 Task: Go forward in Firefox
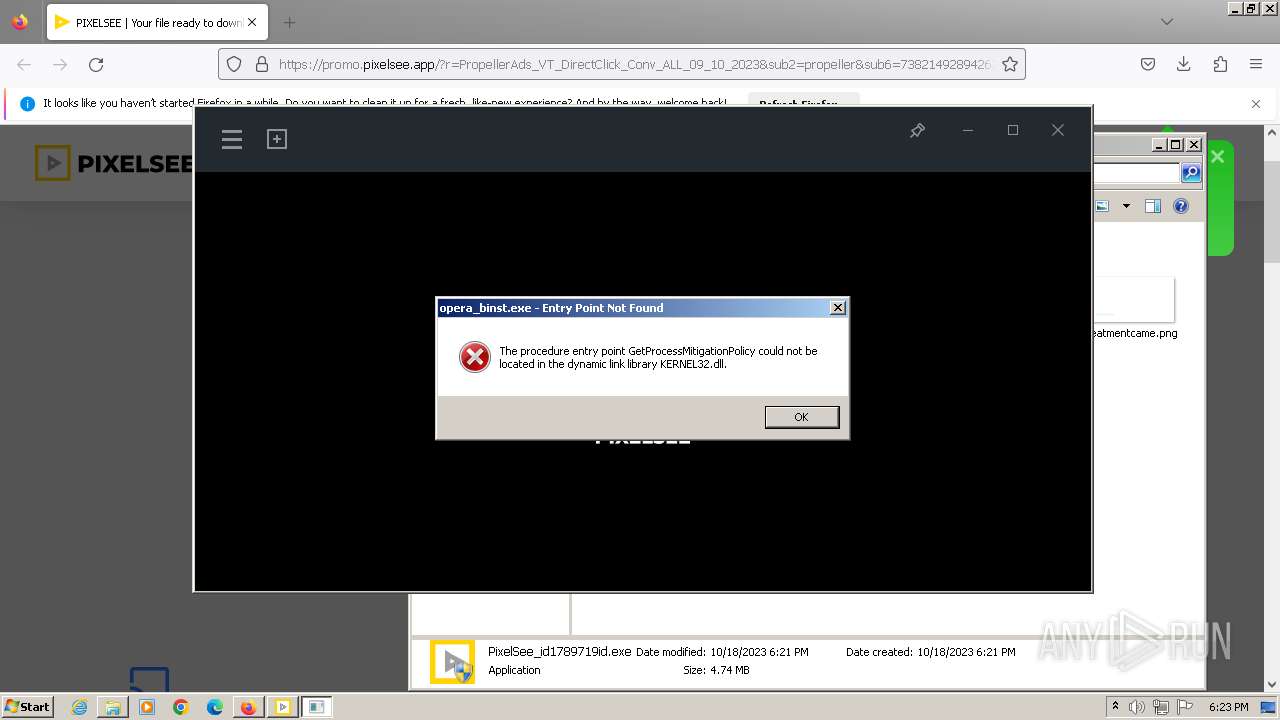pos(60,64)
